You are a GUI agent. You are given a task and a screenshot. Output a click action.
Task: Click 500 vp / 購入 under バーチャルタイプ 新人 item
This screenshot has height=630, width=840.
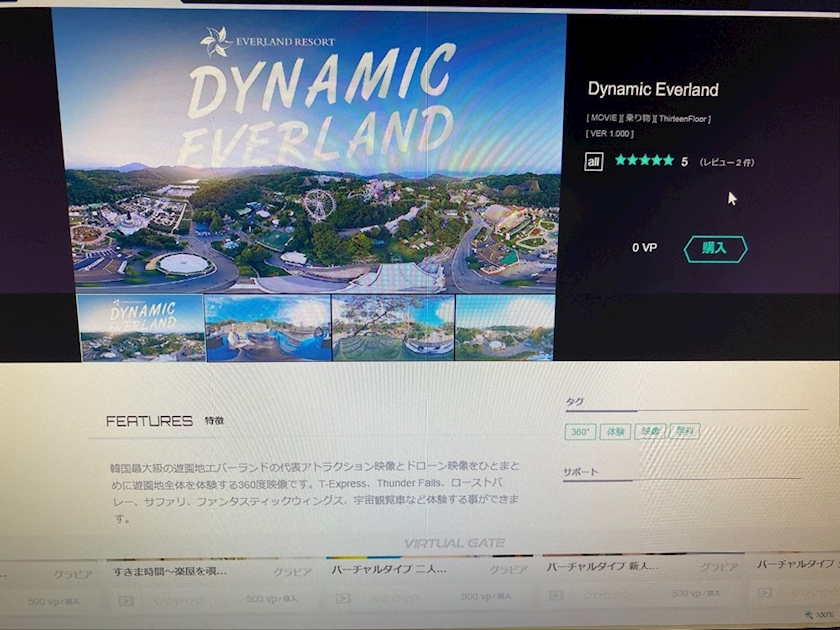tap(695, 594)
